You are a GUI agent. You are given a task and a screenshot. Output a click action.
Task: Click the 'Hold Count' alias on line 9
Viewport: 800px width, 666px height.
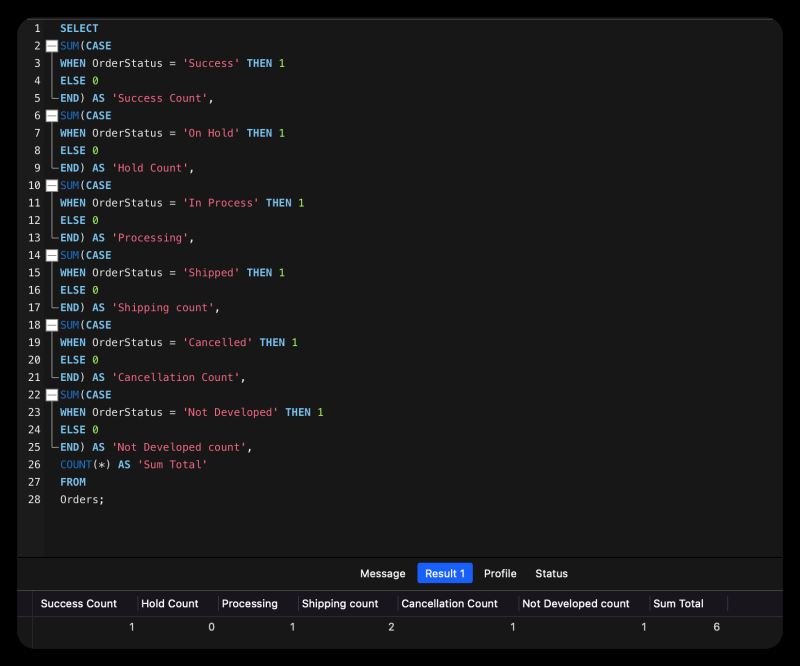pyautogui.click(x=150, y=168)
